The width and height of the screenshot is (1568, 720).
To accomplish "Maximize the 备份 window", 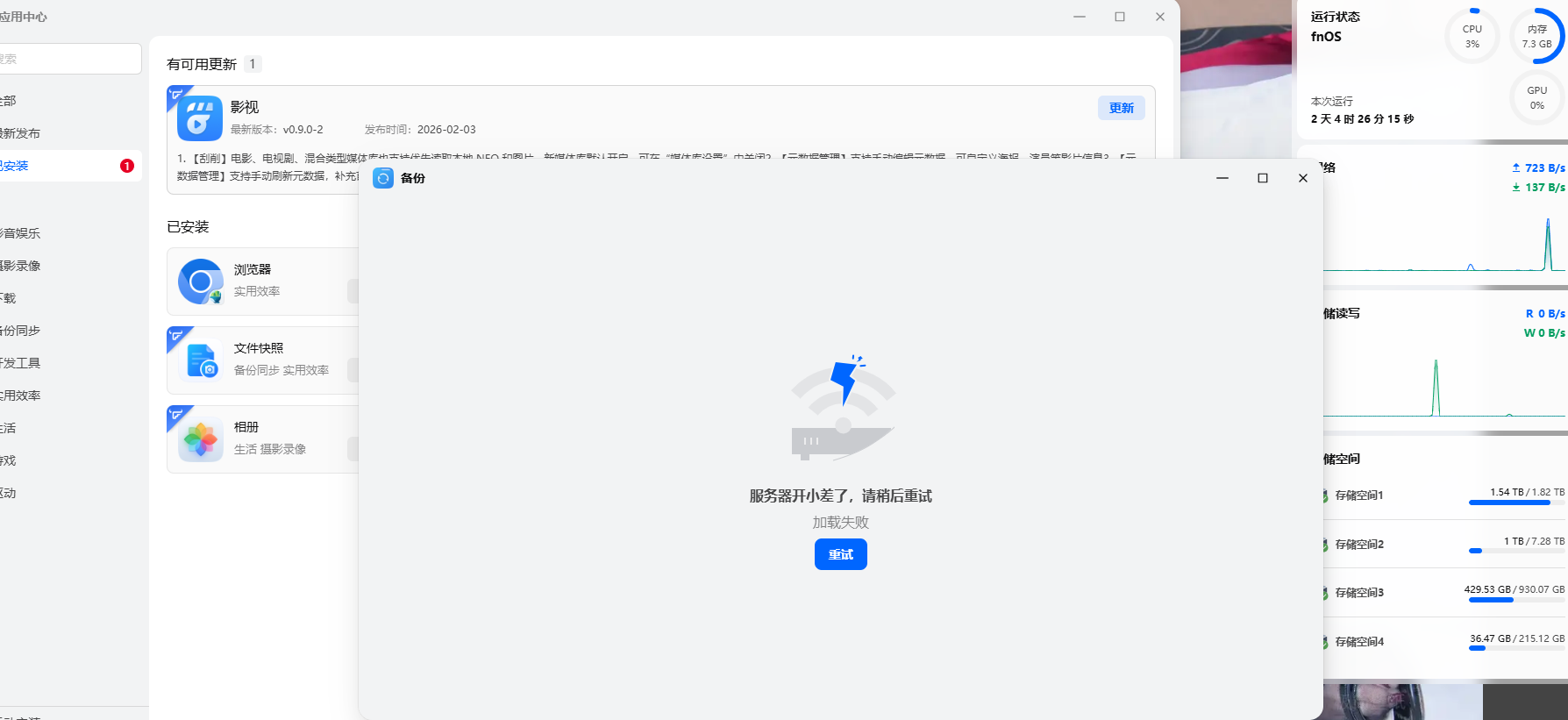I will click(x=1263, y=178).
